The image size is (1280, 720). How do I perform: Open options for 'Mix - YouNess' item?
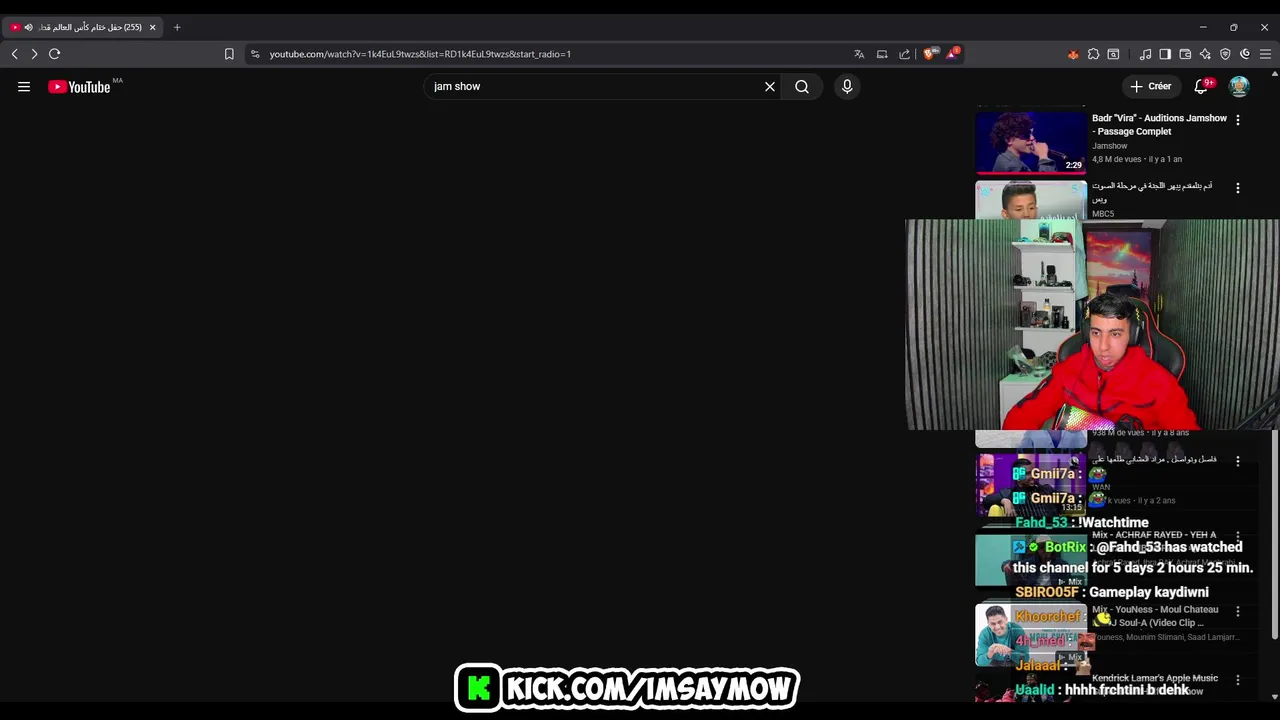coord(1238,611)
